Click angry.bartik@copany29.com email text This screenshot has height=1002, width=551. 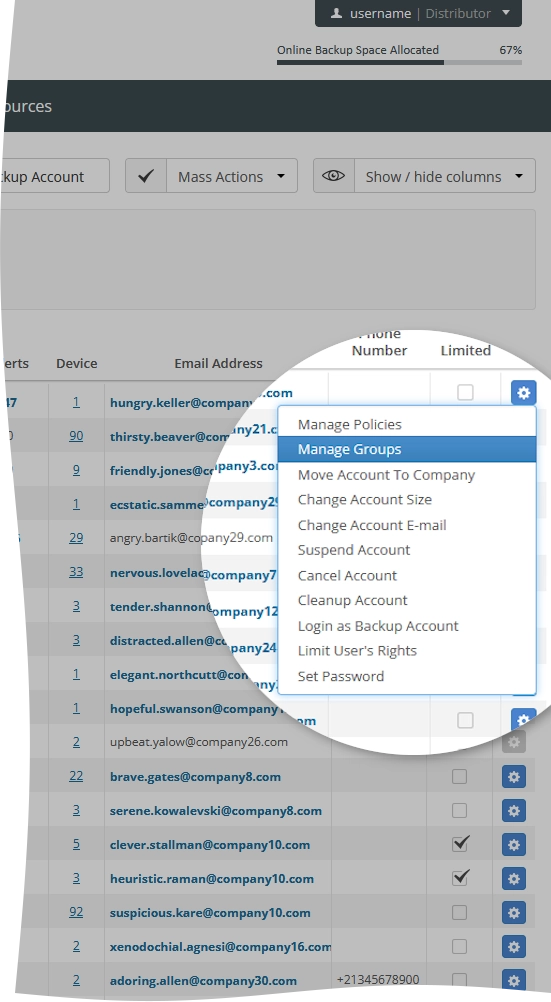tap(191, 537)
